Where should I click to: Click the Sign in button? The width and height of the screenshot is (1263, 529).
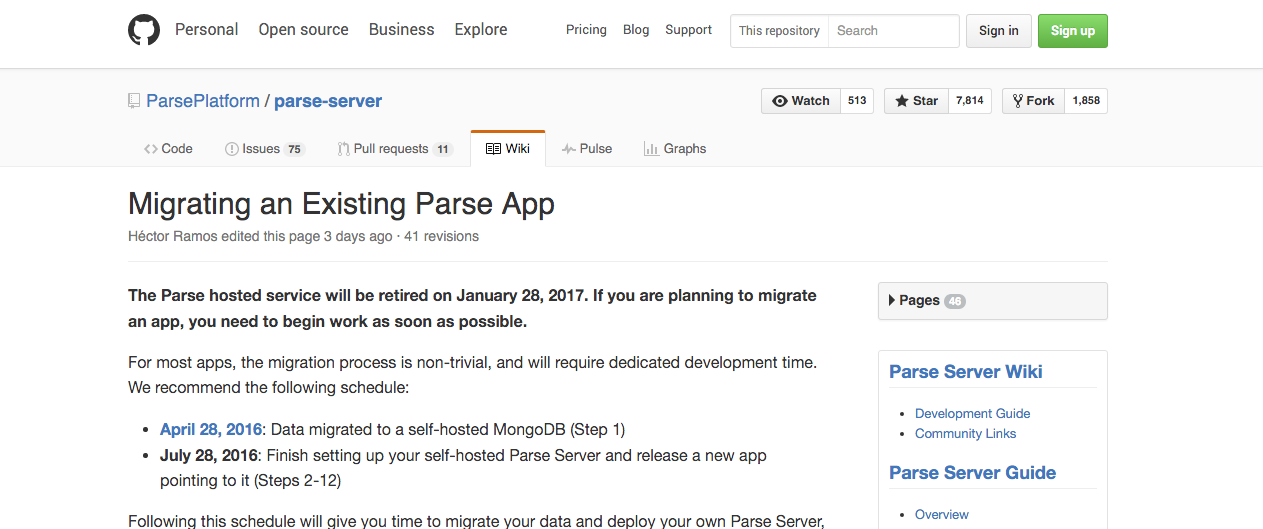[x=998, y=31]
